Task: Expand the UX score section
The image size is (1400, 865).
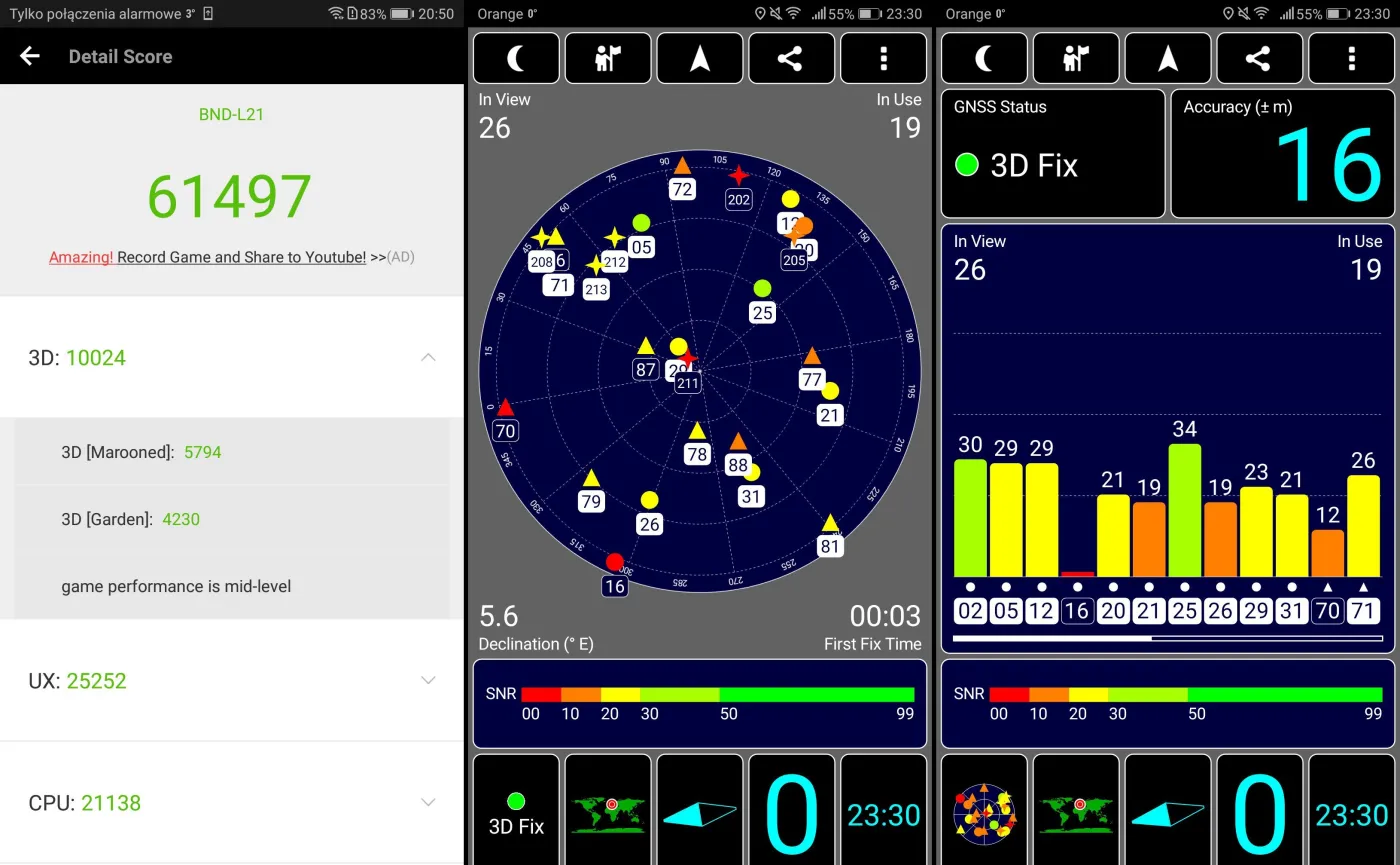Action: pos(428,680)
